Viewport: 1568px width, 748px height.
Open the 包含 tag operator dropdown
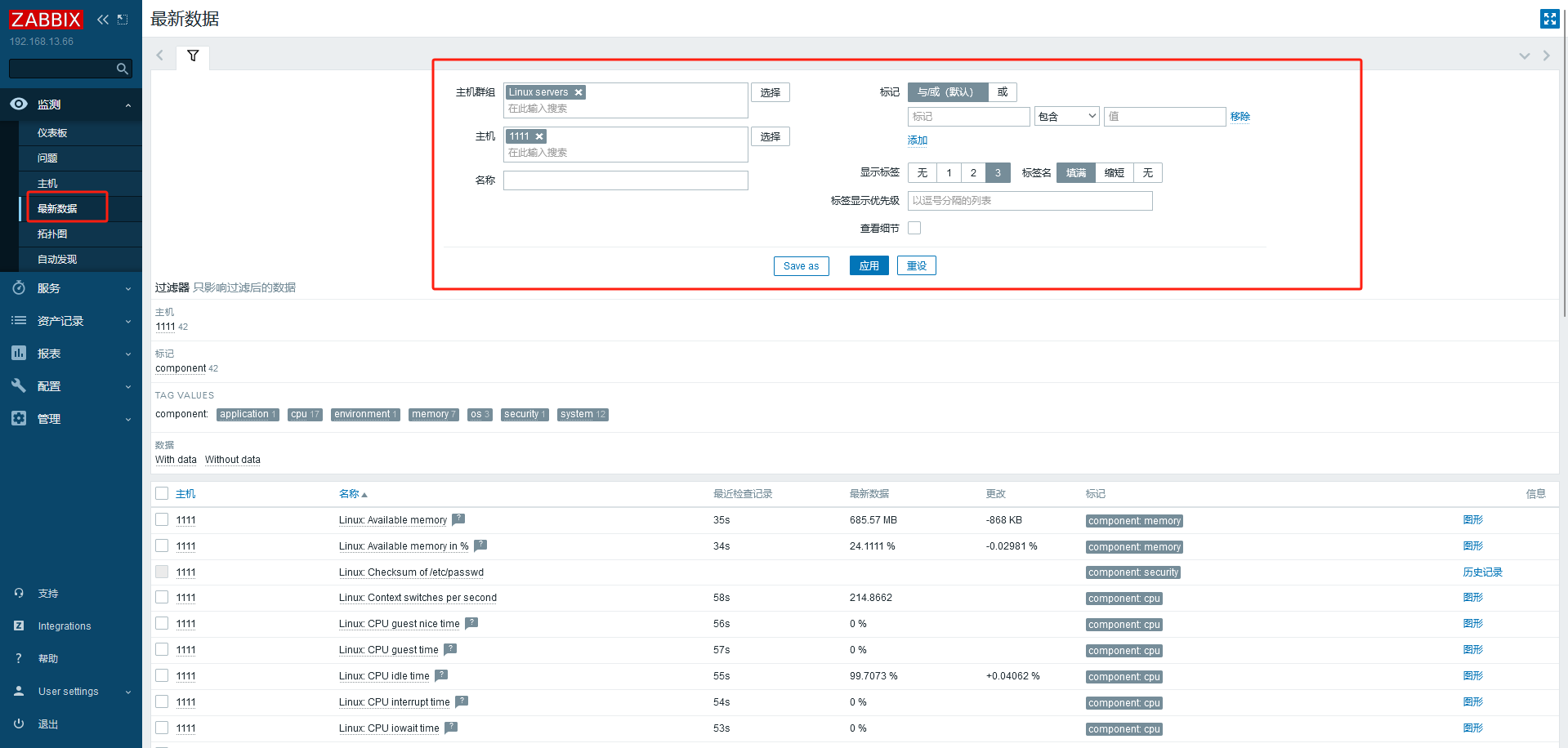click(1066, 117)
